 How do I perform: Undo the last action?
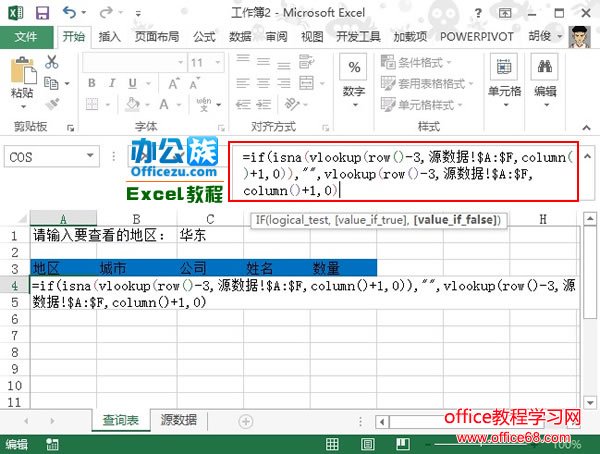click(x=70, y=13)
